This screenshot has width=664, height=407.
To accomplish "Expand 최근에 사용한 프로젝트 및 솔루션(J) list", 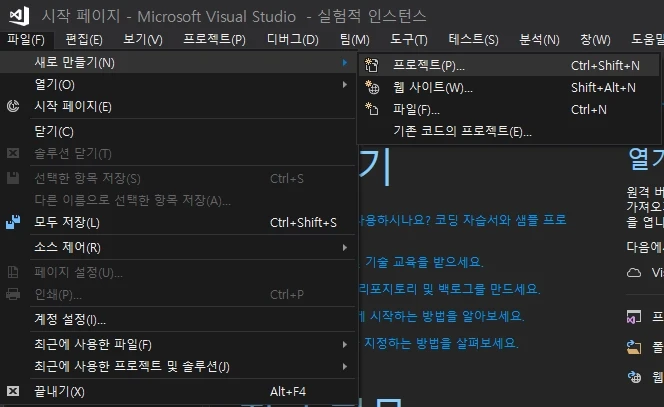I will (345, 366).
